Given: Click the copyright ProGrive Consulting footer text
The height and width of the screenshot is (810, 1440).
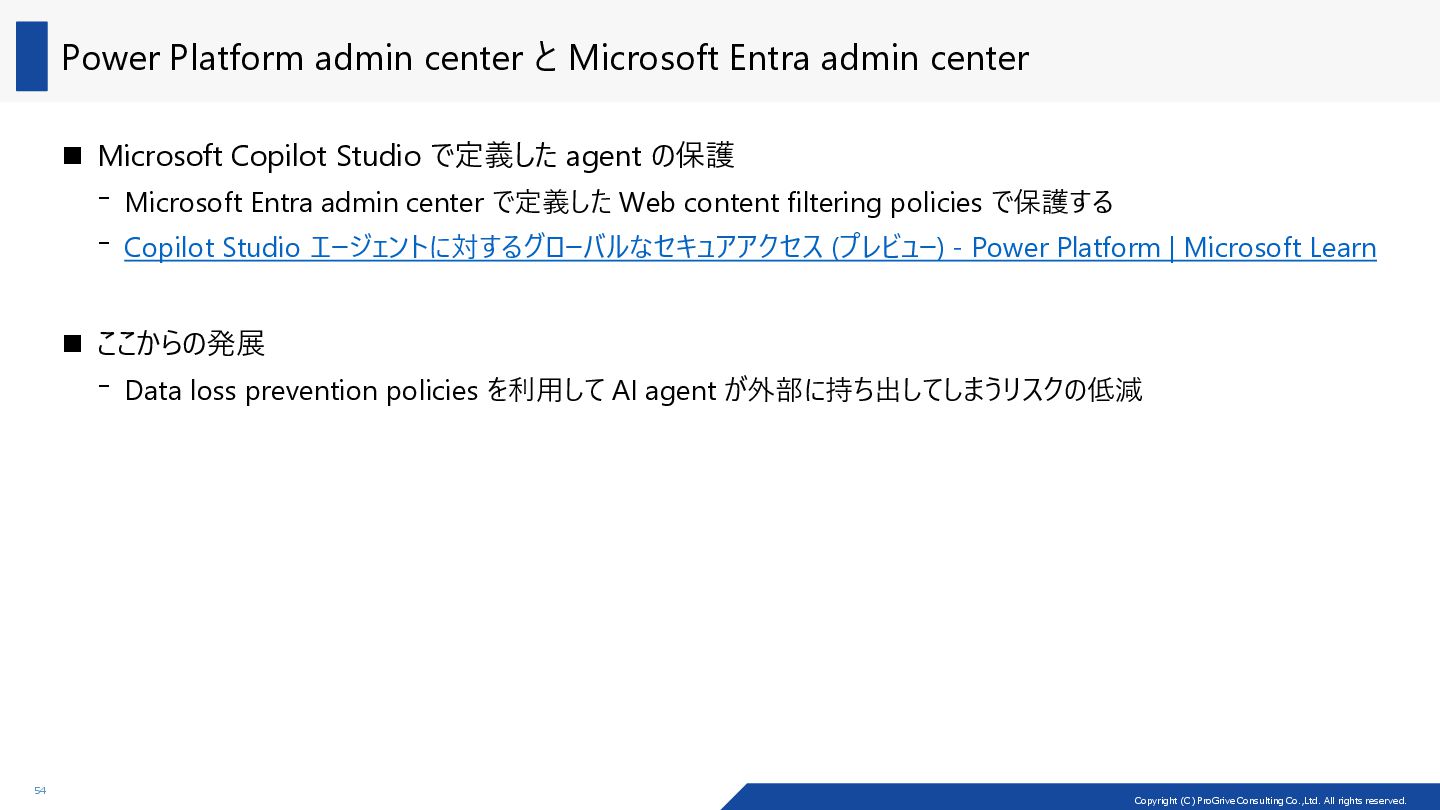Looking at the screenshot, I should (1270, 801).
